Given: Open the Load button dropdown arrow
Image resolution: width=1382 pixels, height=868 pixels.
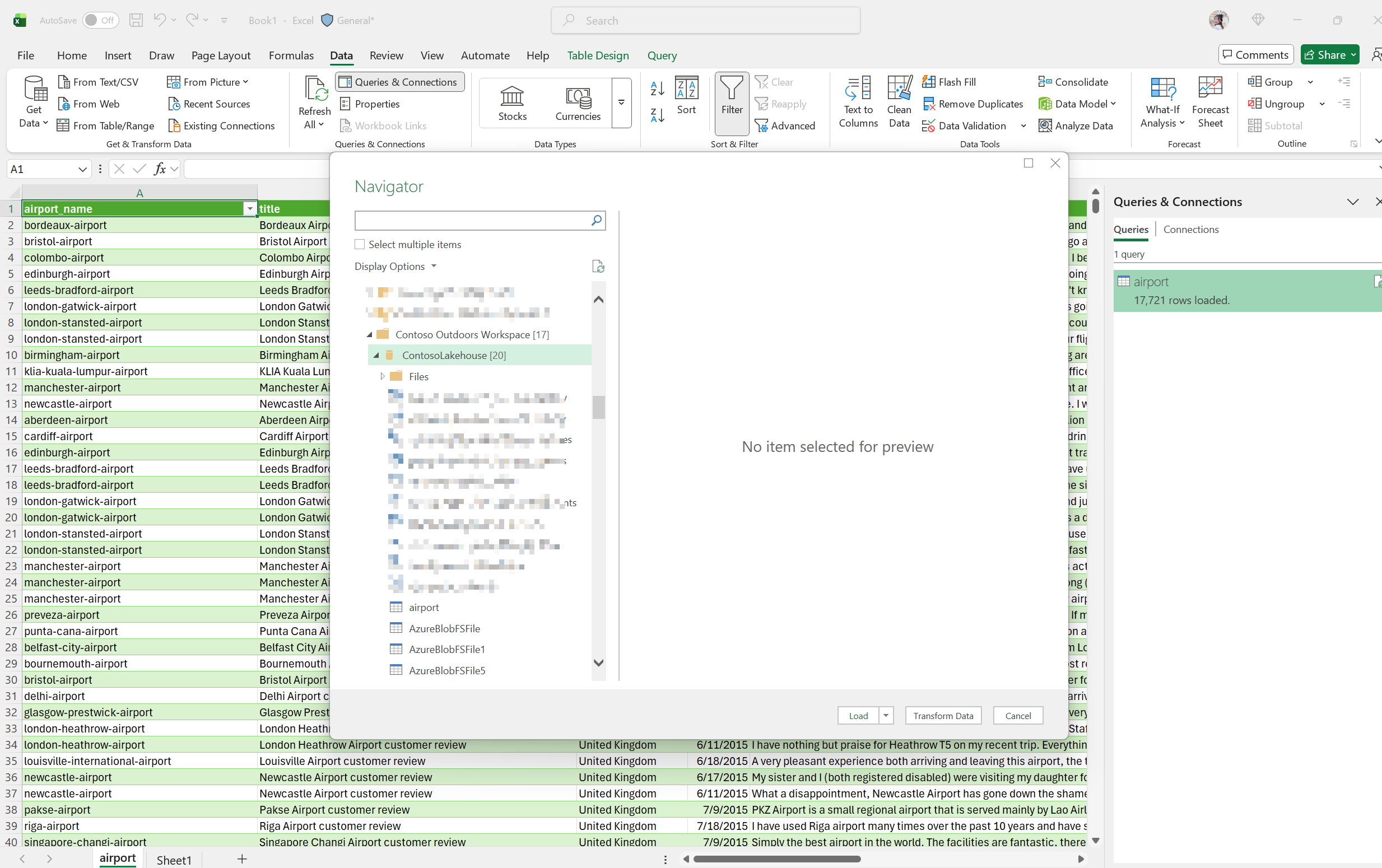Looking at the screenshot, I should tap(886, 715).
